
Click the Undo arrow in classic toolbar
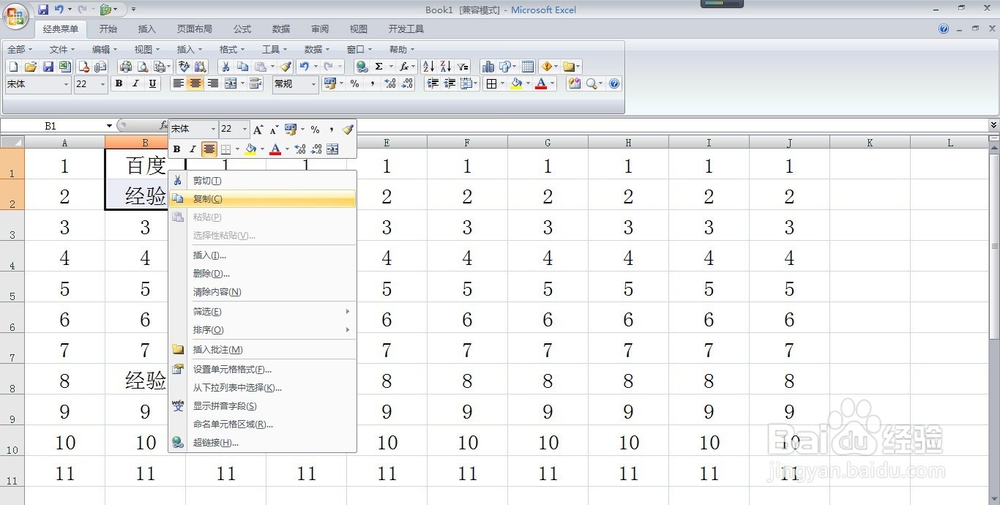(x=304, y=66)
